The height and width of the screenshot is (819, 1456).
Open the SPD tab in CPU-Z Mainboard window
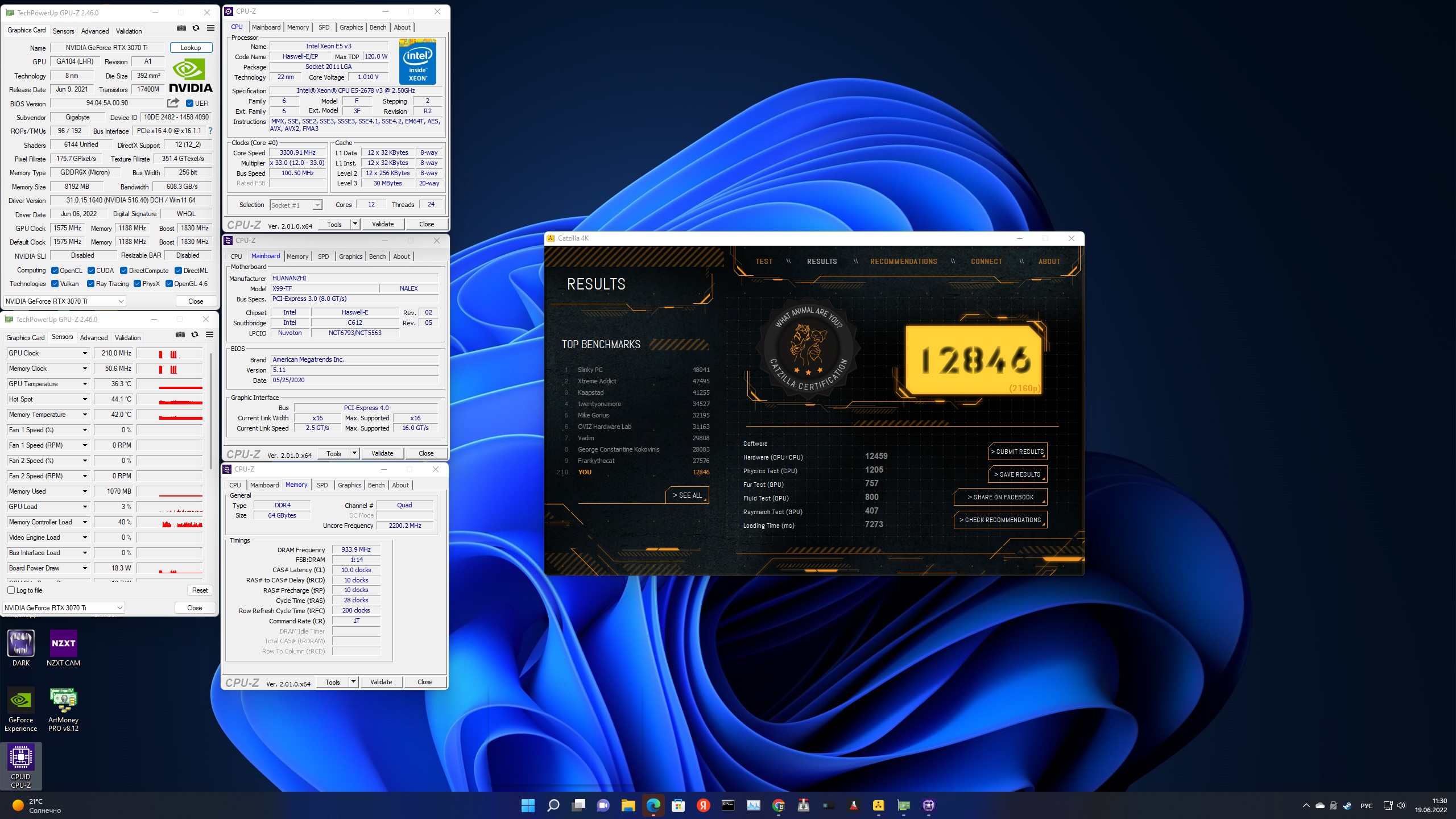[323, 257]
